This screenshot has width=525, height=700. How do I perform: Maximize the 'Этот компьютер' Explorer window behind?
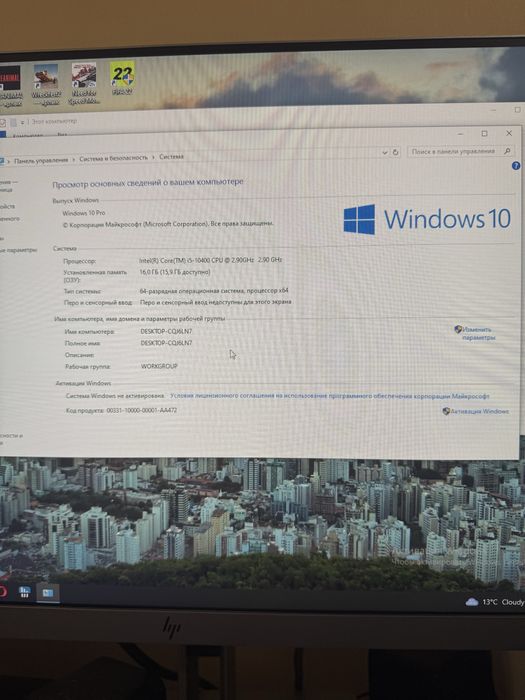(517, 110)
